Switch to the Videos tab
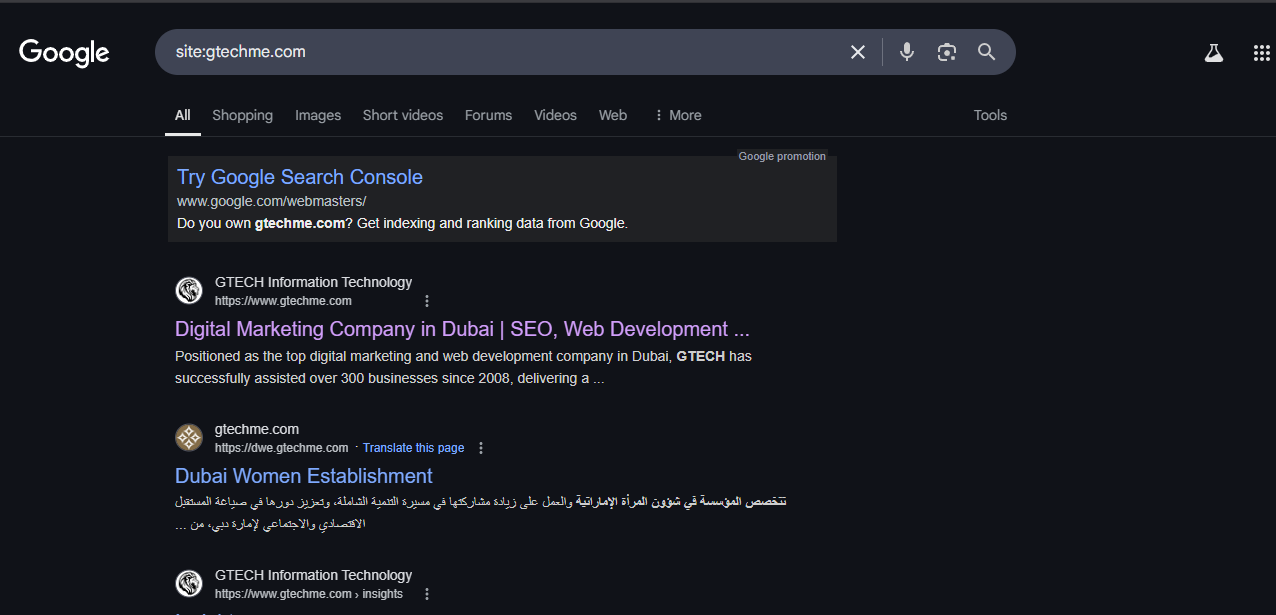The height and width of the screenshot is (615, 1276). click(x=555, y=115)
